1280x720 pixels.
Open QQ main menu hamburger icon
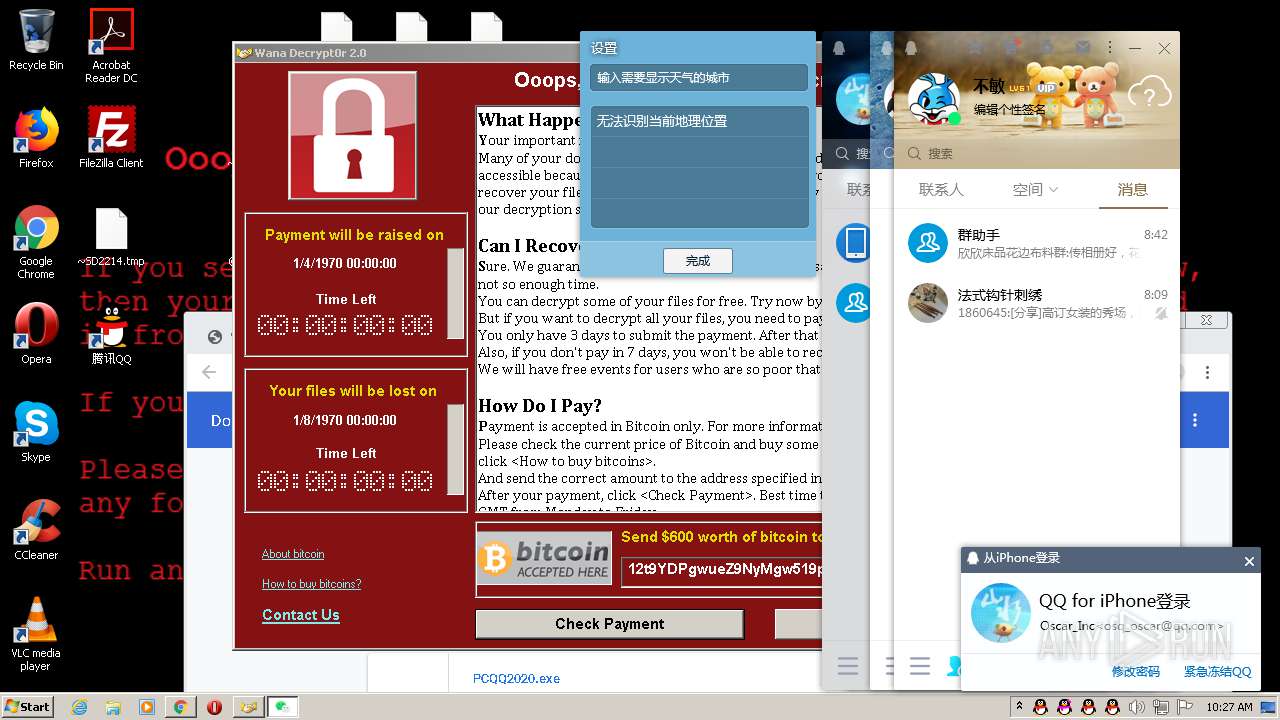[x=920, y=666]
